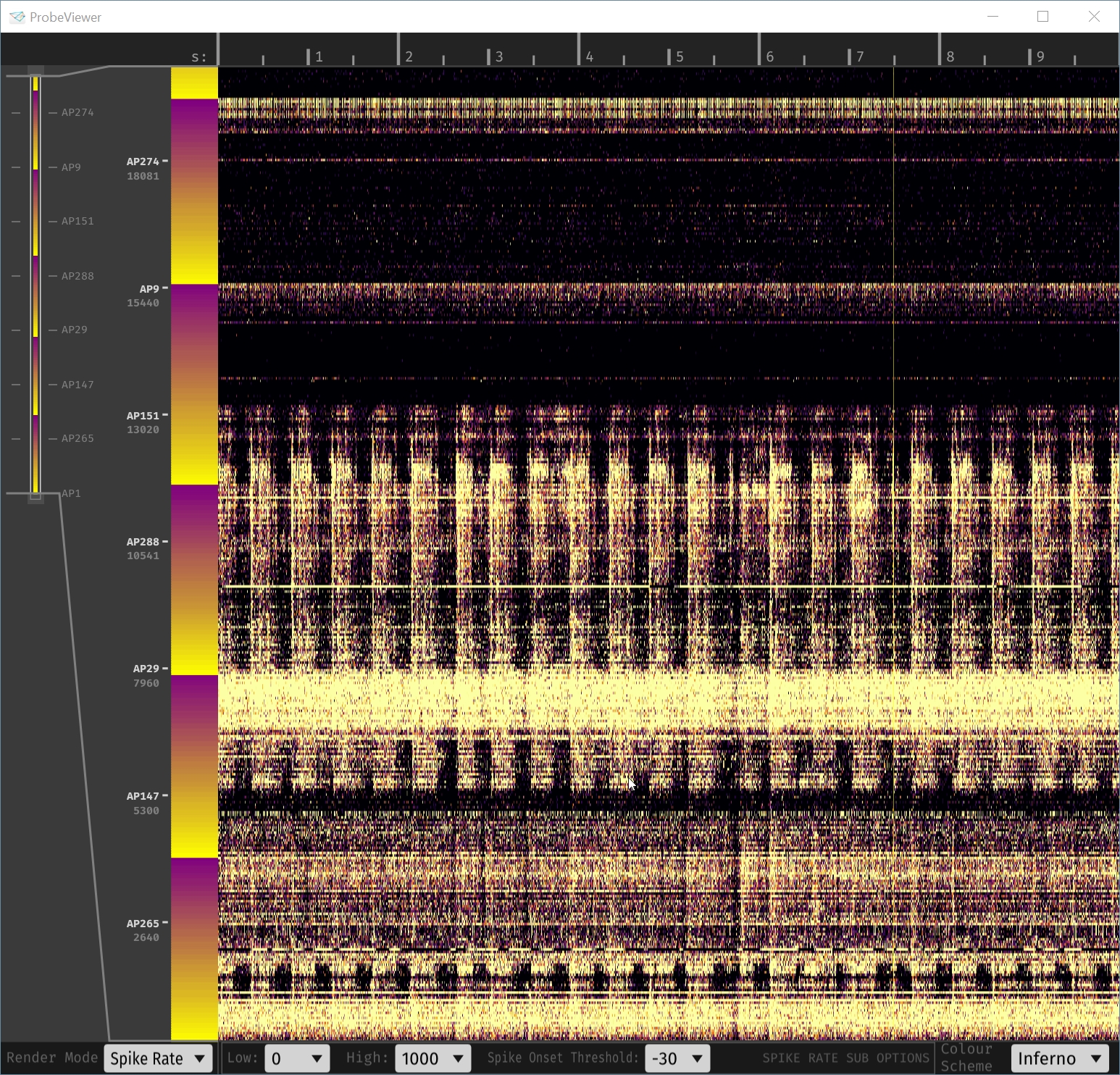Click the ProbeViewer app icon in title bar
This screenshot has width=1120, height=1075.
click(x=17, y=17)
